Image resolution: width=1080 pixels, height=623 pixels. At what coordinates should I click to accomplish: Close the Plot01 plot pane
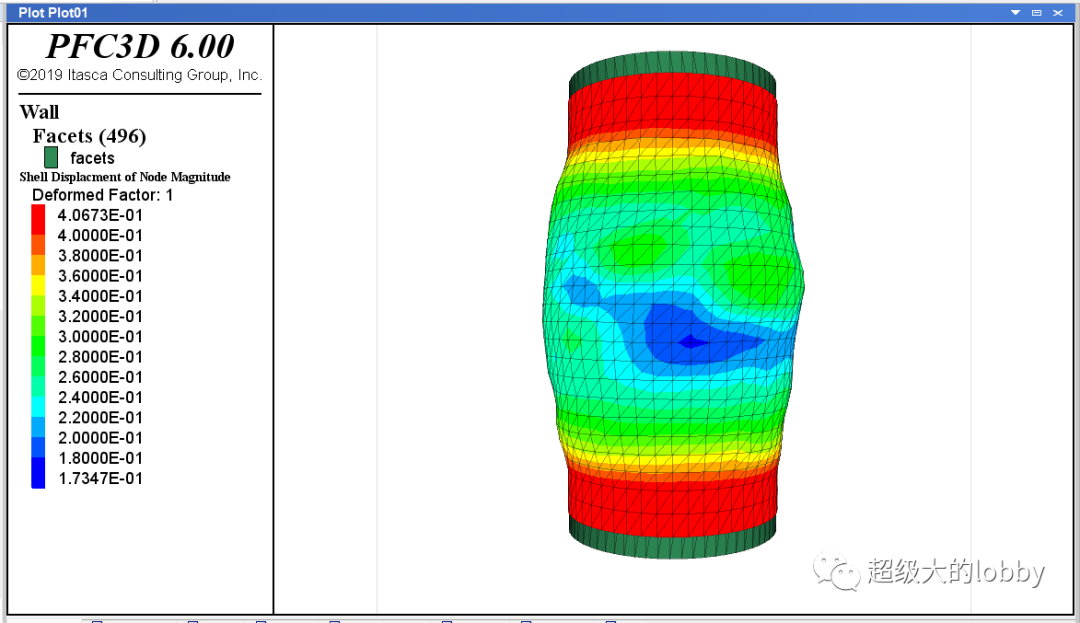(x=1059, y=12)
